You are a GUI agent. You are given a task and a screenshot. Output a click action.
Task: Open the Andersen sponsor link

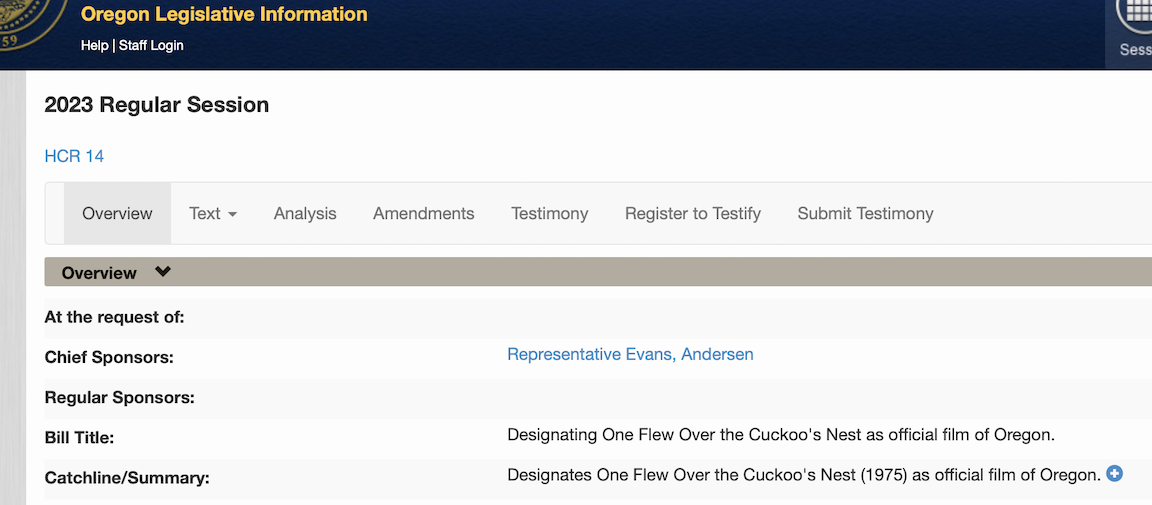click(x=717, y=354)
